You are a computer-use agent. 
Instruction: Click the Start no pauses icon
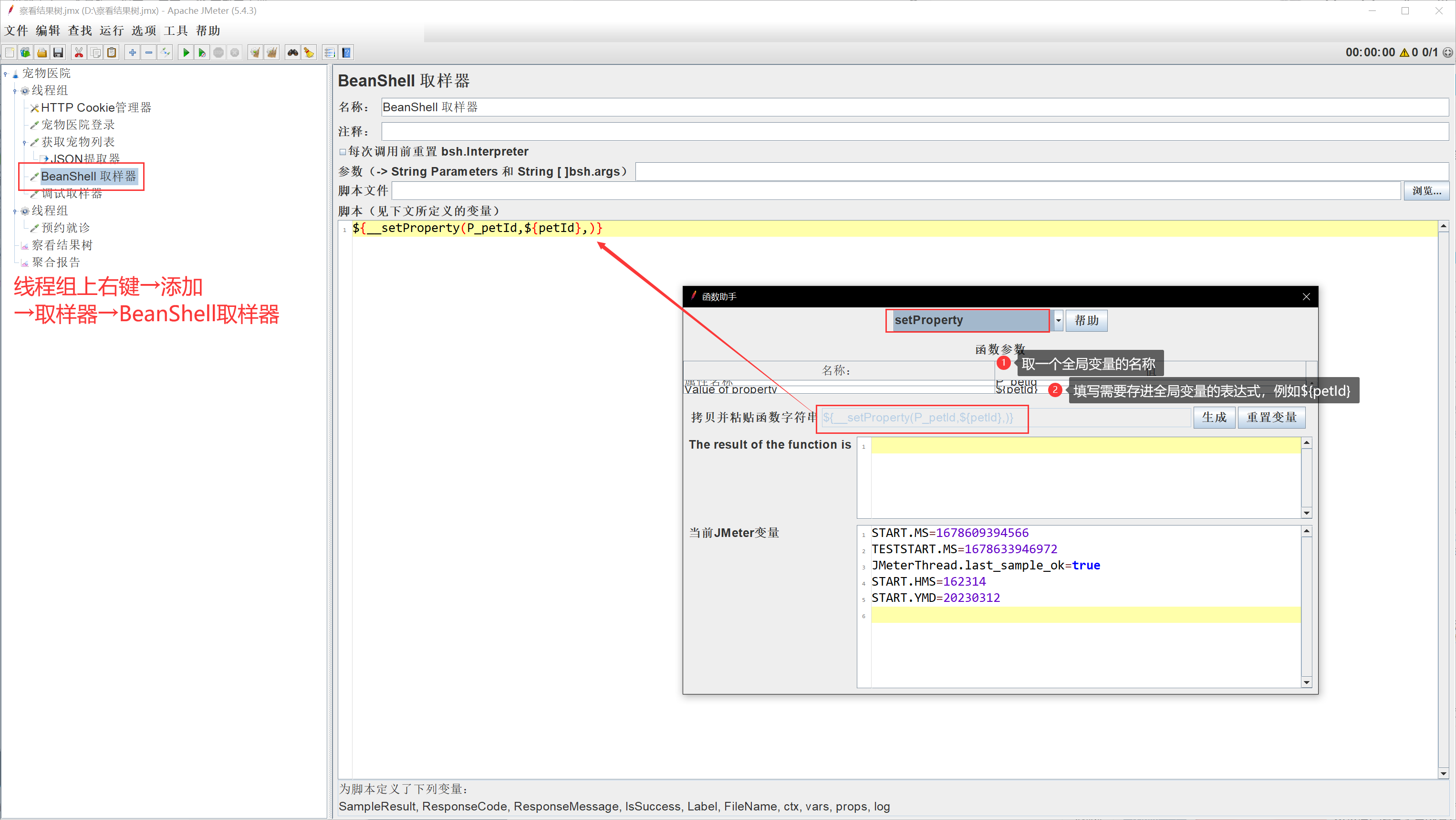tap(202, 53)
